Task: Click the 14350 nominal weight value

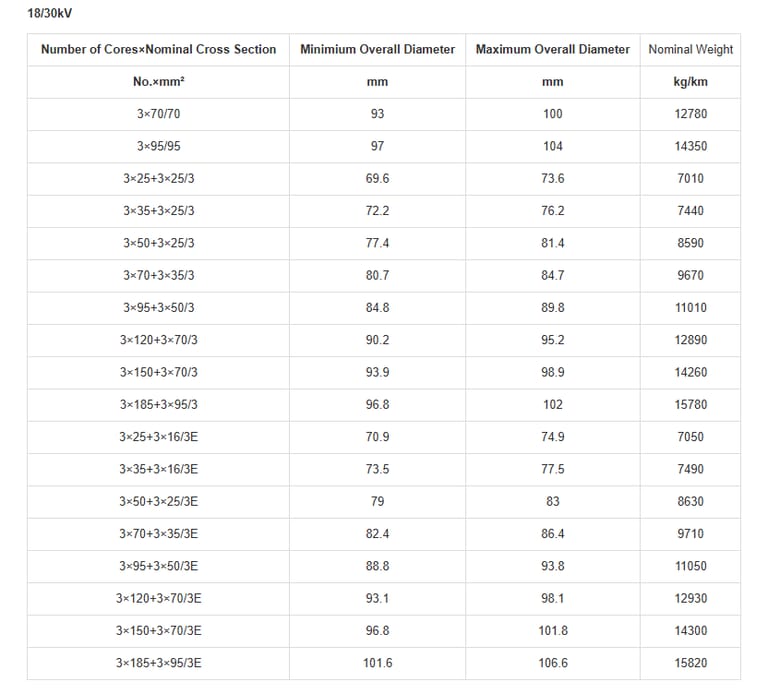Action: (690, 146)
